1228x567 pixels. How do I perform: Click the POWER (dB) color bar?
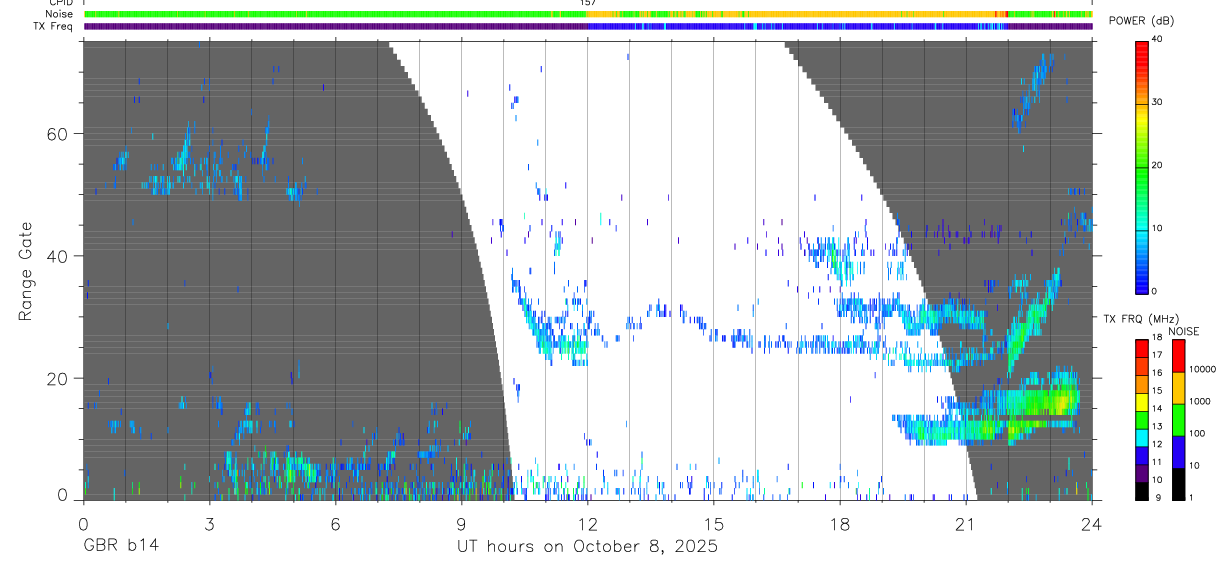click(1142, 165)
